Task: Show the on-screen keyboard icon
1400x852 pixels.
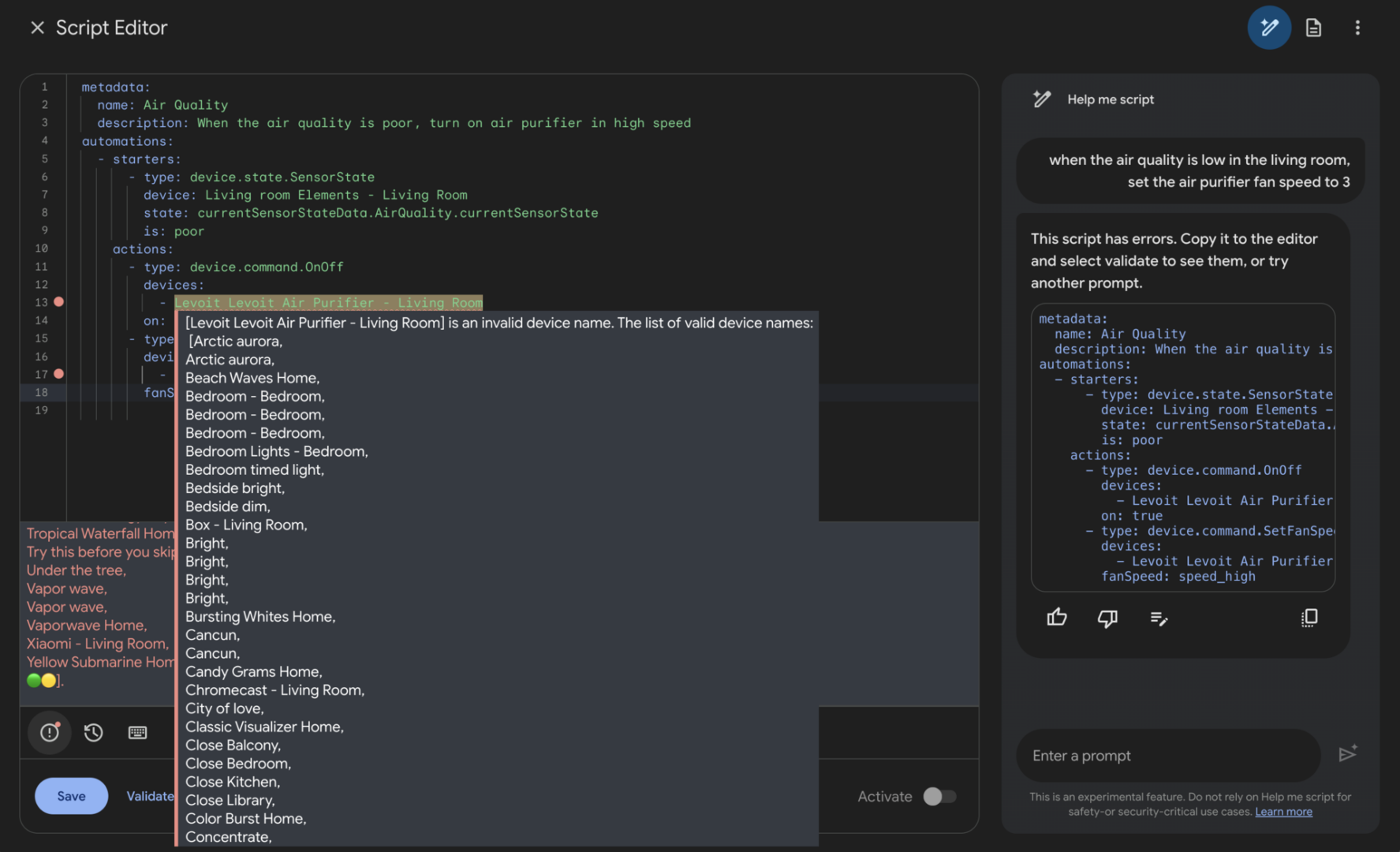Action: 137,732
